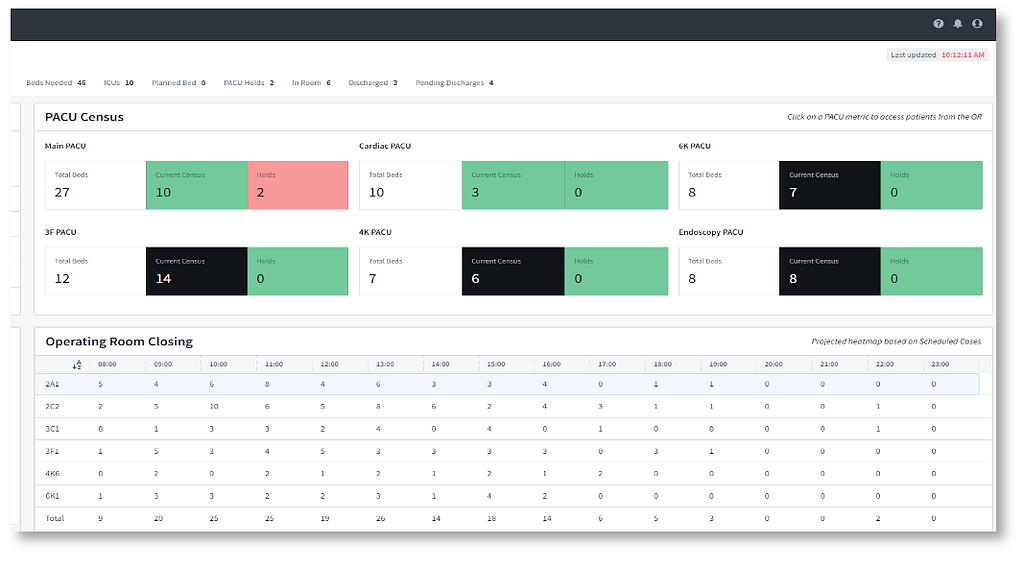The height and width of the screenshot is (563, 1024).
Task: Select the Total row label
Action: click(x=55, y=518)
